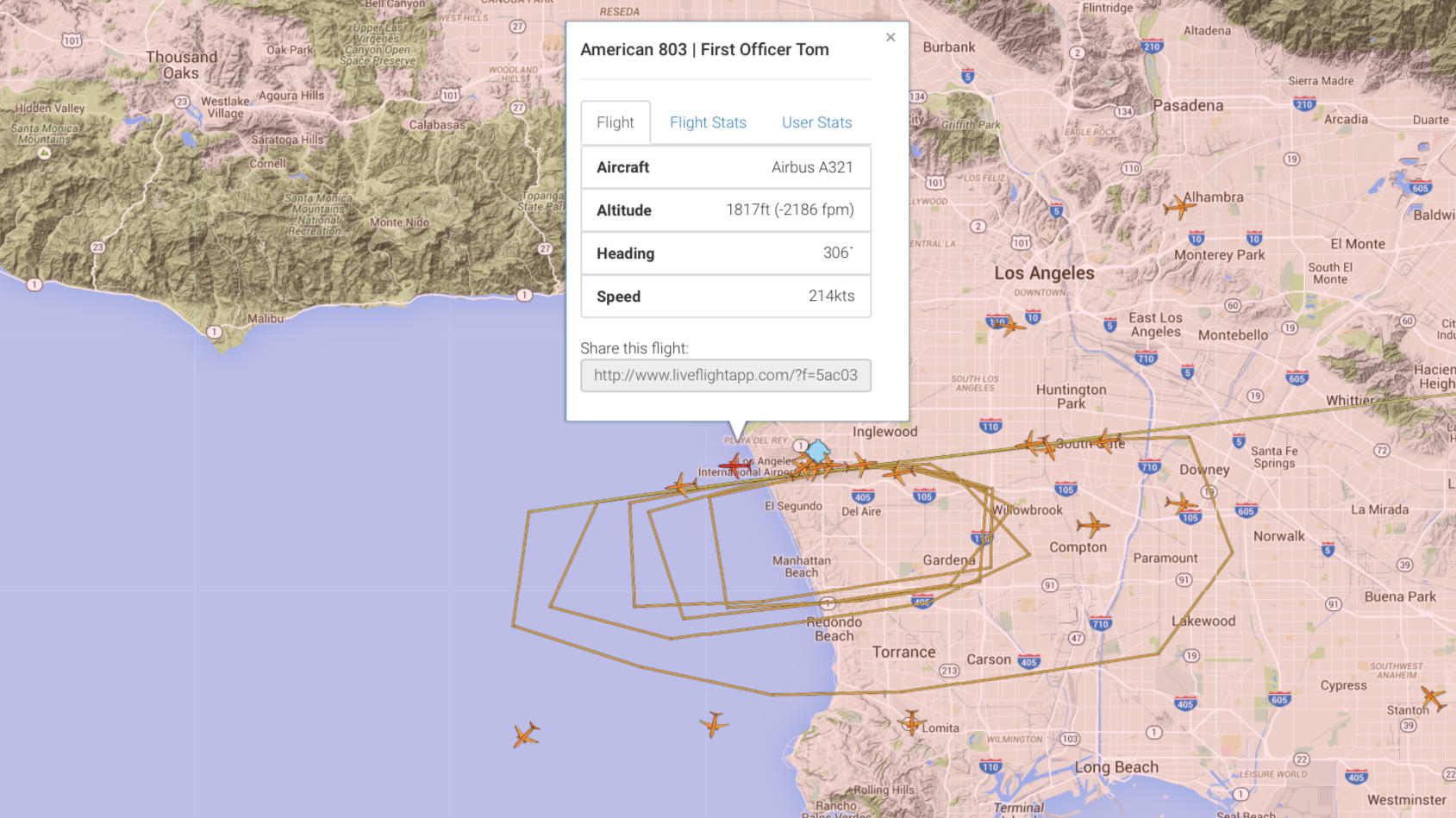Switch to the Flight Stats tab
This screenshot has width=1456, height=818.
coord(708,122)
